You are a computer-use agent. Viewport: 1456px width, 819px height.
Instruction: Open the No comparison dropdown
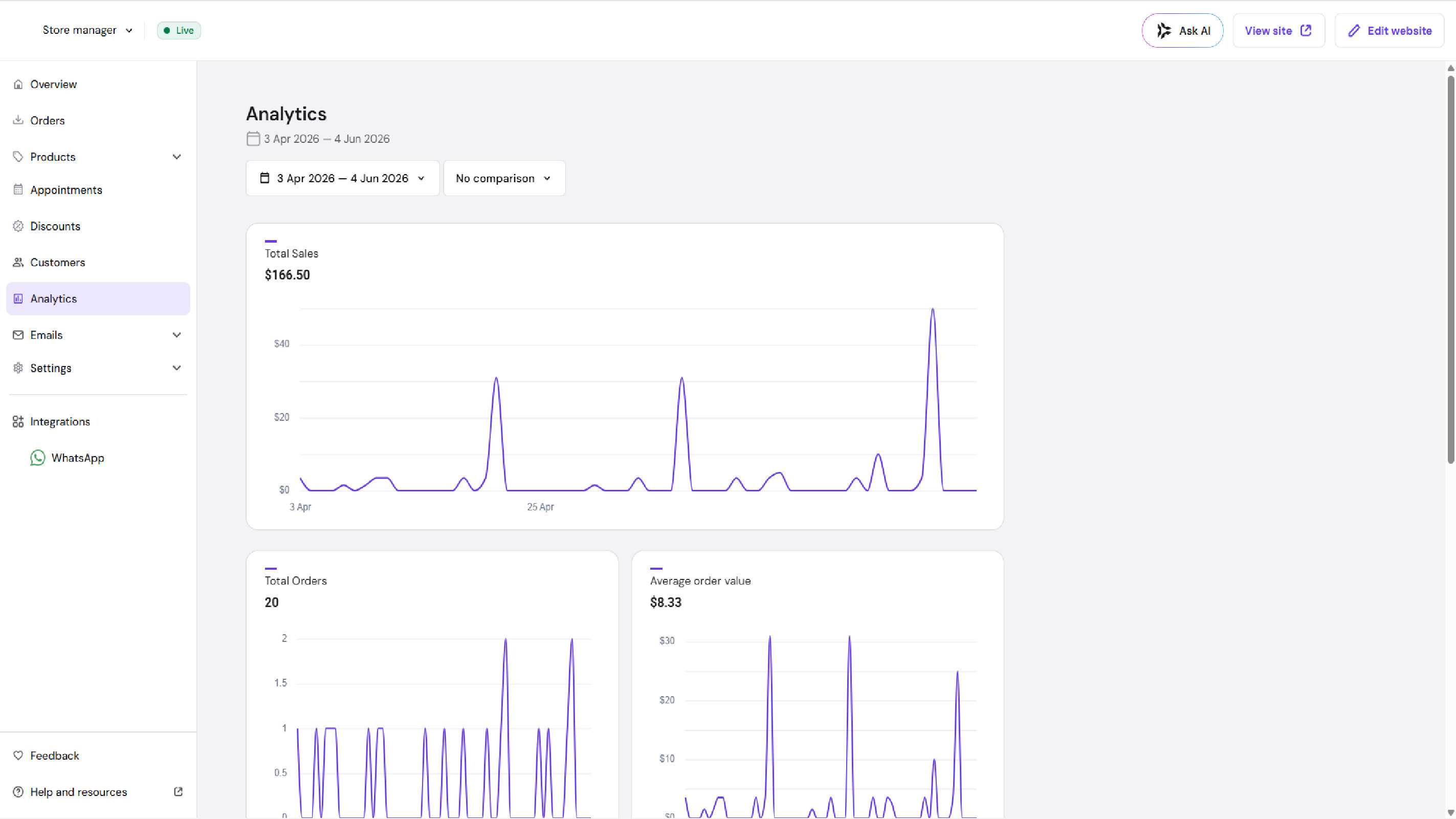pos(504,178)
